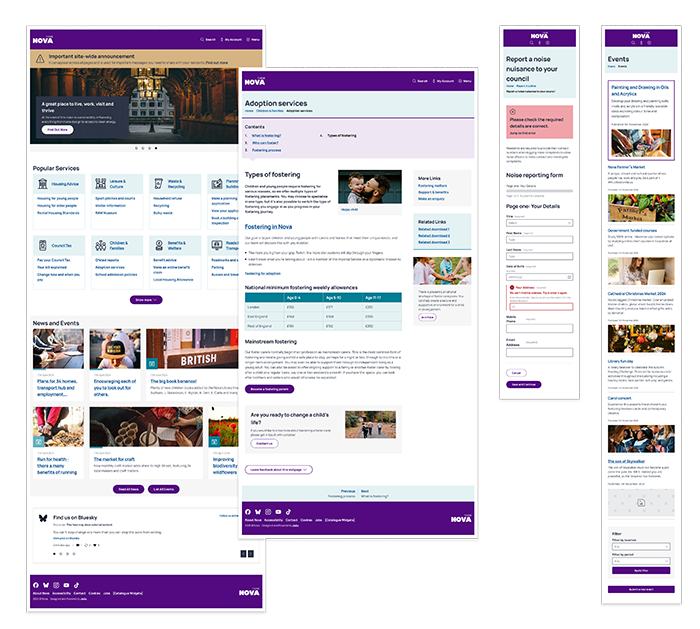
Task: Click the Waste & Recycling cup icon
Action: [158, 183]
